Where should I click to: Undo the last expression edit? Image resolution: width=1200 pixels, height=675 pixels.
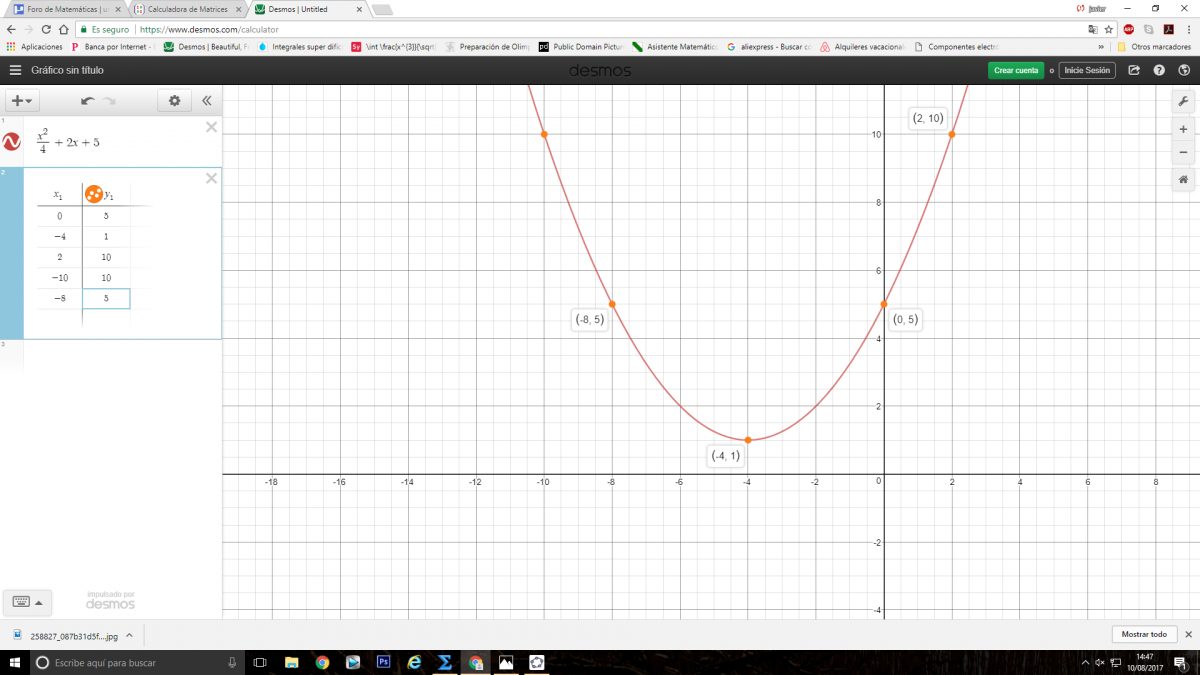tap(87, 101)
